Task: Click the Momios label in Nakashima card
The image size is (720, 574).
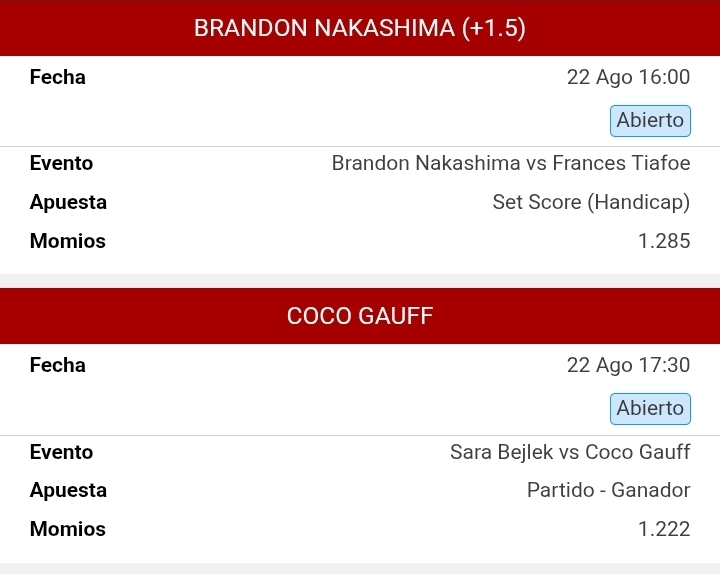Action: coord(68,241)
